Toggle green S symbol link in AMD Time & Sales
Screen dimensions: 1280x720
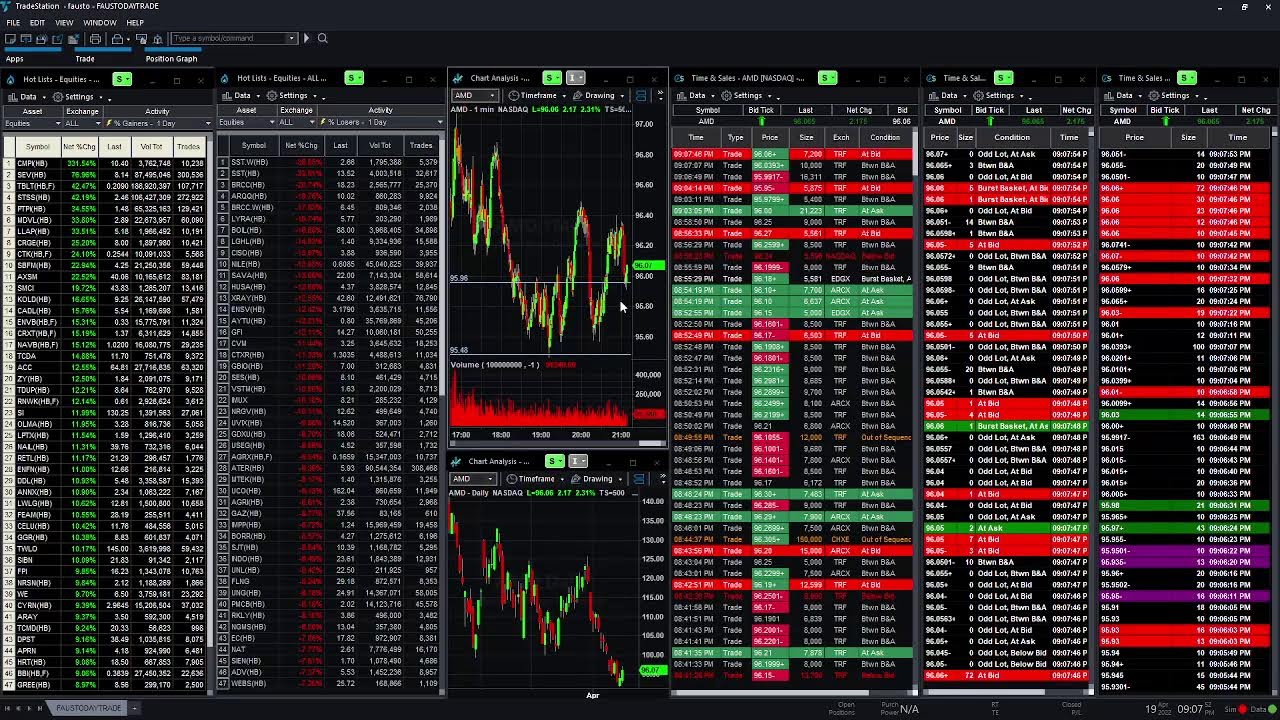click(828, 78)
